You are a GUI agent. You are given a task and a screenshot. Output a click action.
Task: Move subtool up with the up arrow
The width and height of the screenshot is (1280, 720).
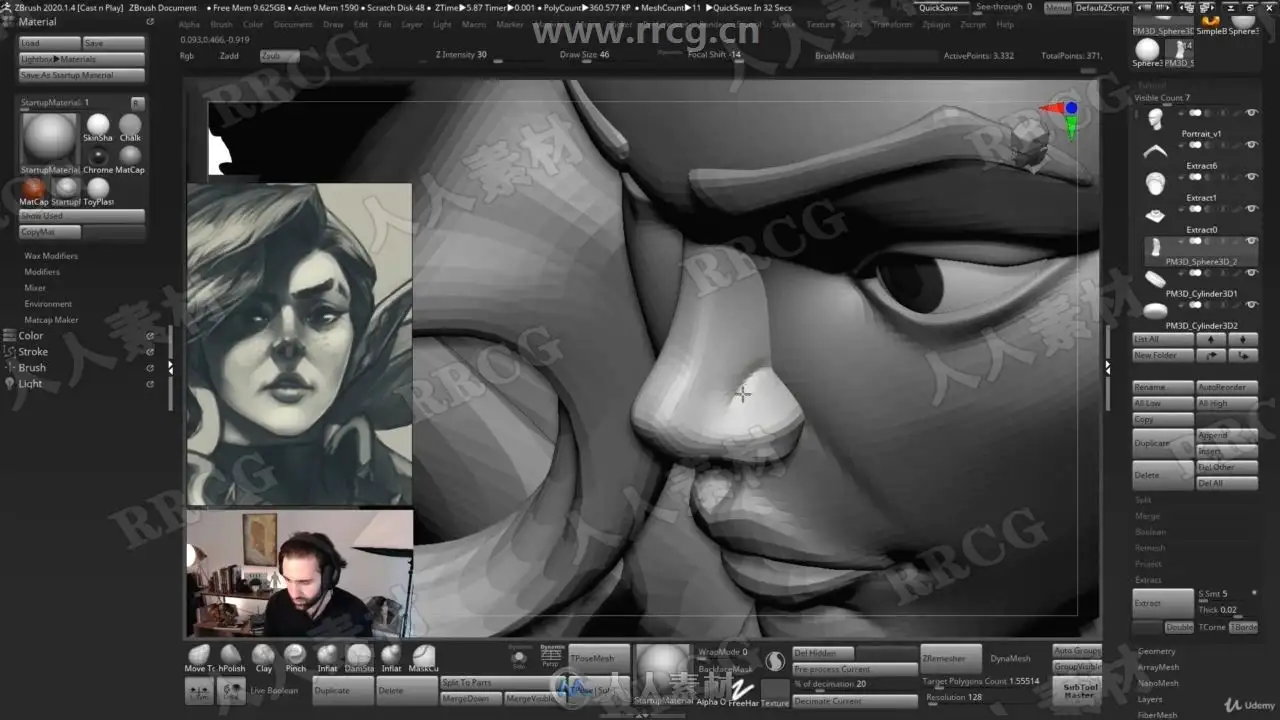click(x=1211, y=340)
